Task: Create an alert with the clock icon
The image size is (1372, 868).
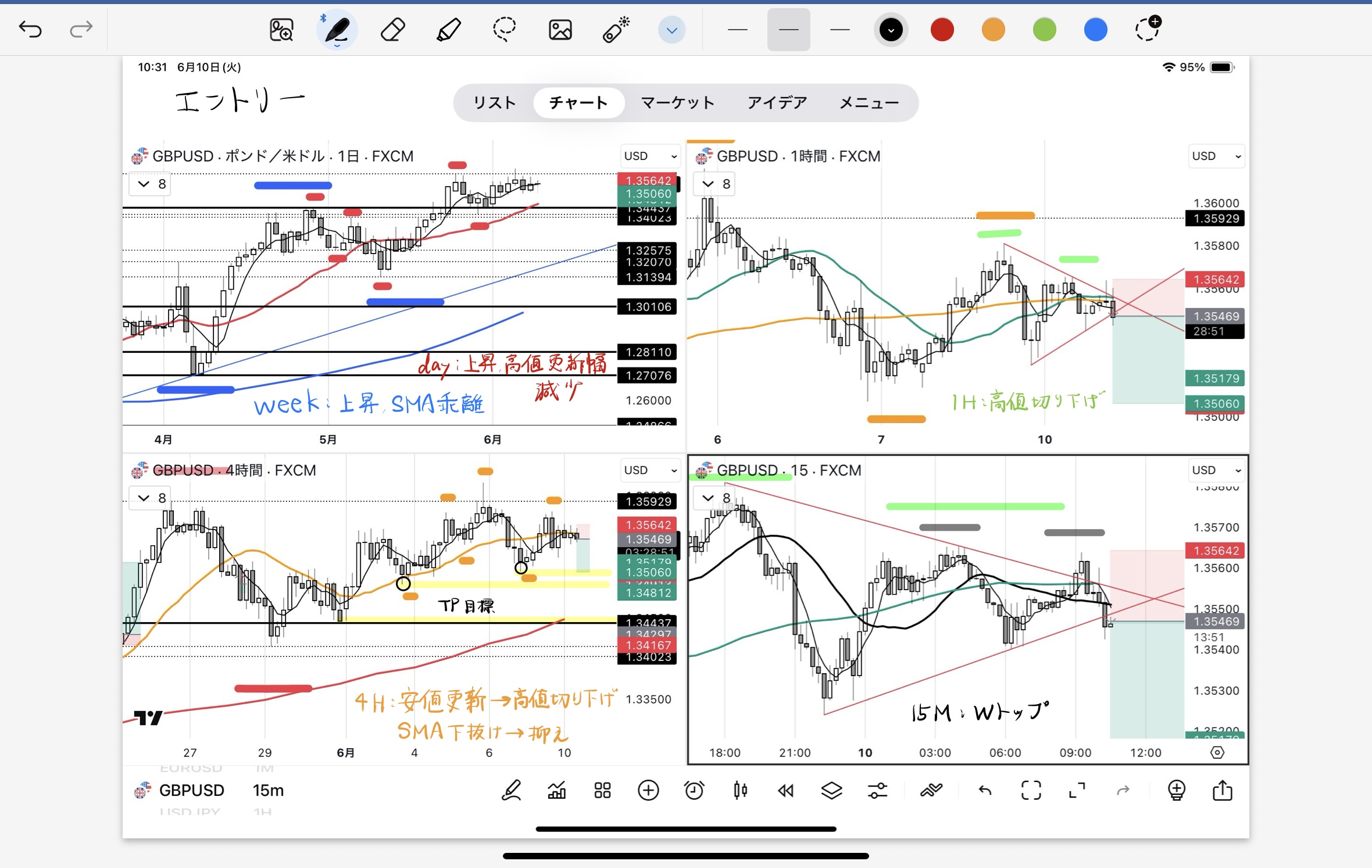Action: click(x=694, y=791)
